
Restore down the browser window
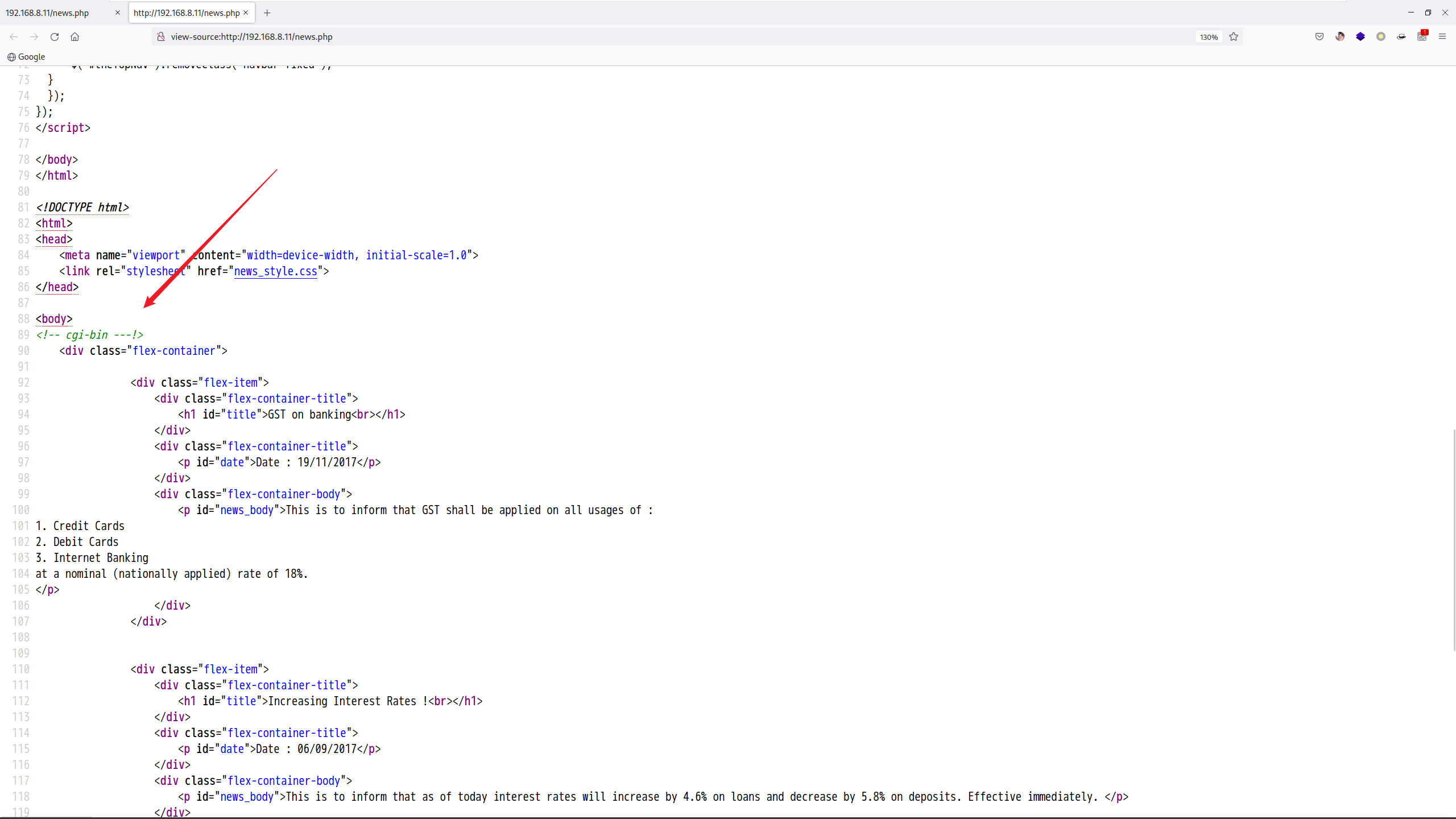click(1428, 13)
